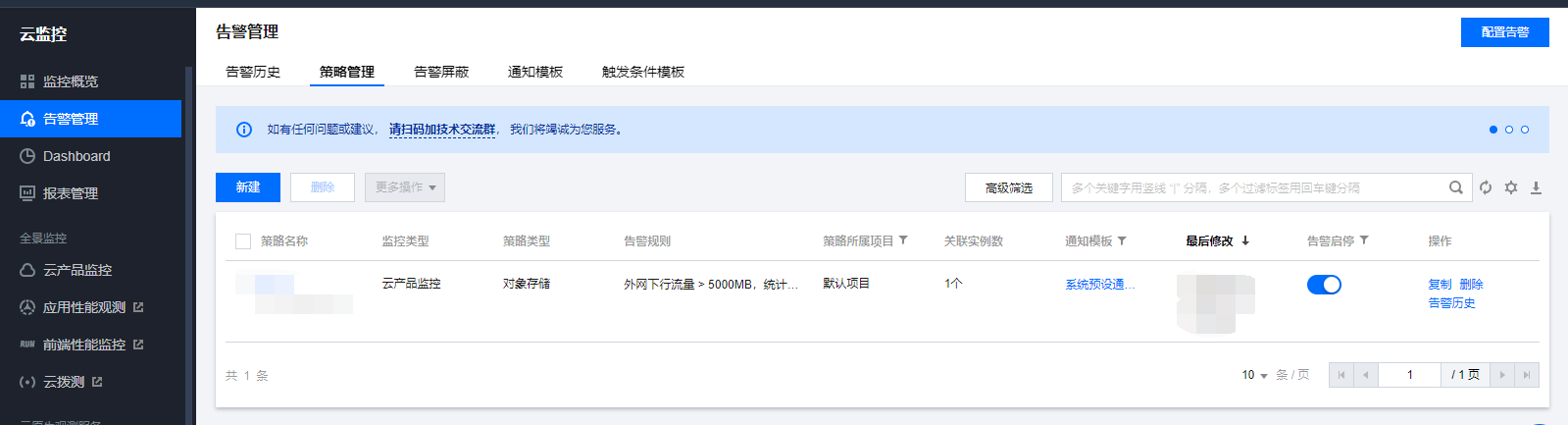Open the 请扫码加技术交流群 link
Viewport: 1568px width, 425px height.
[442, 130]
